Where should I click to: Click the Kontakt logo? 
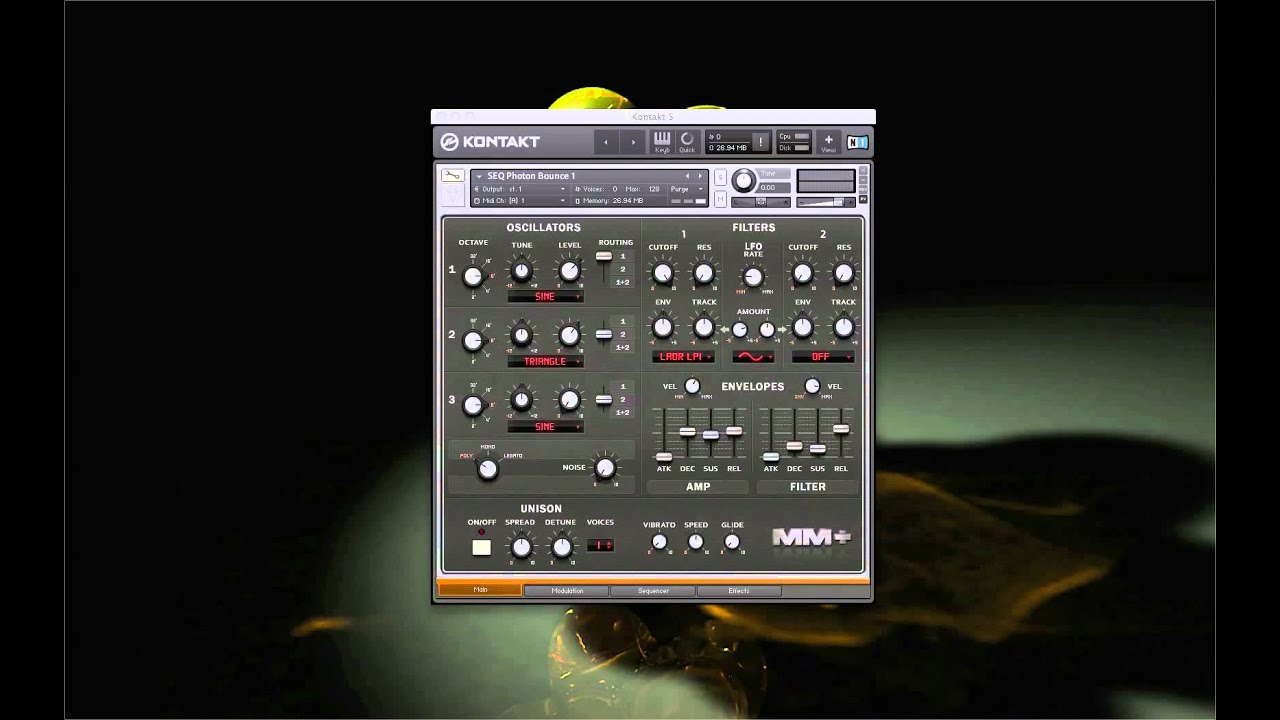click(490, 142)
